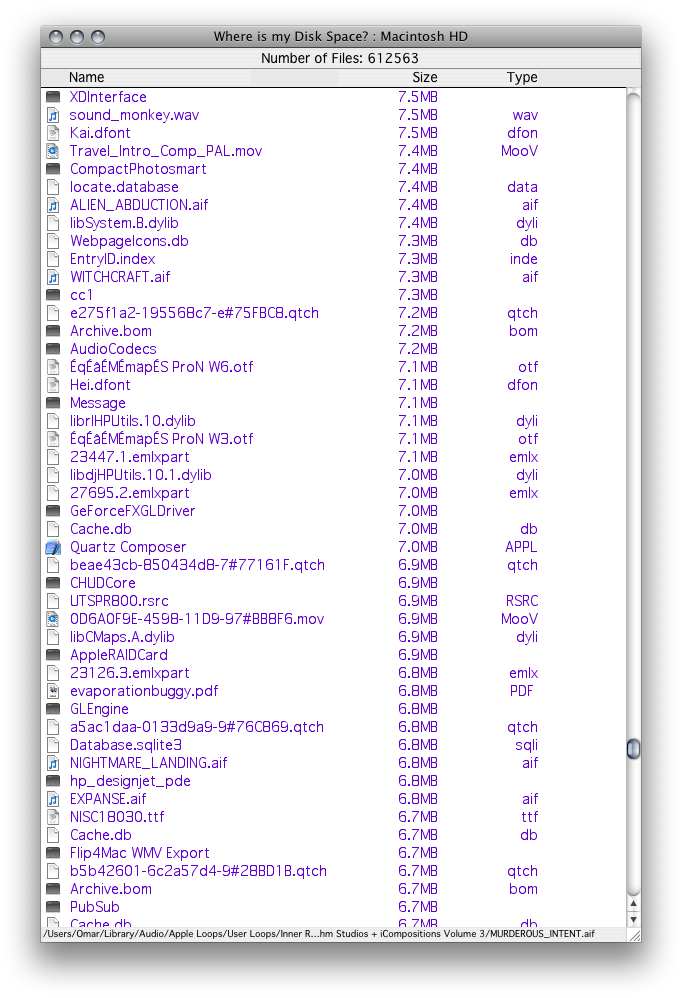Select the EntryID.index file name
Image resolution: width=682 pixels, height=998 pixels.
click(x=113, y=259)
